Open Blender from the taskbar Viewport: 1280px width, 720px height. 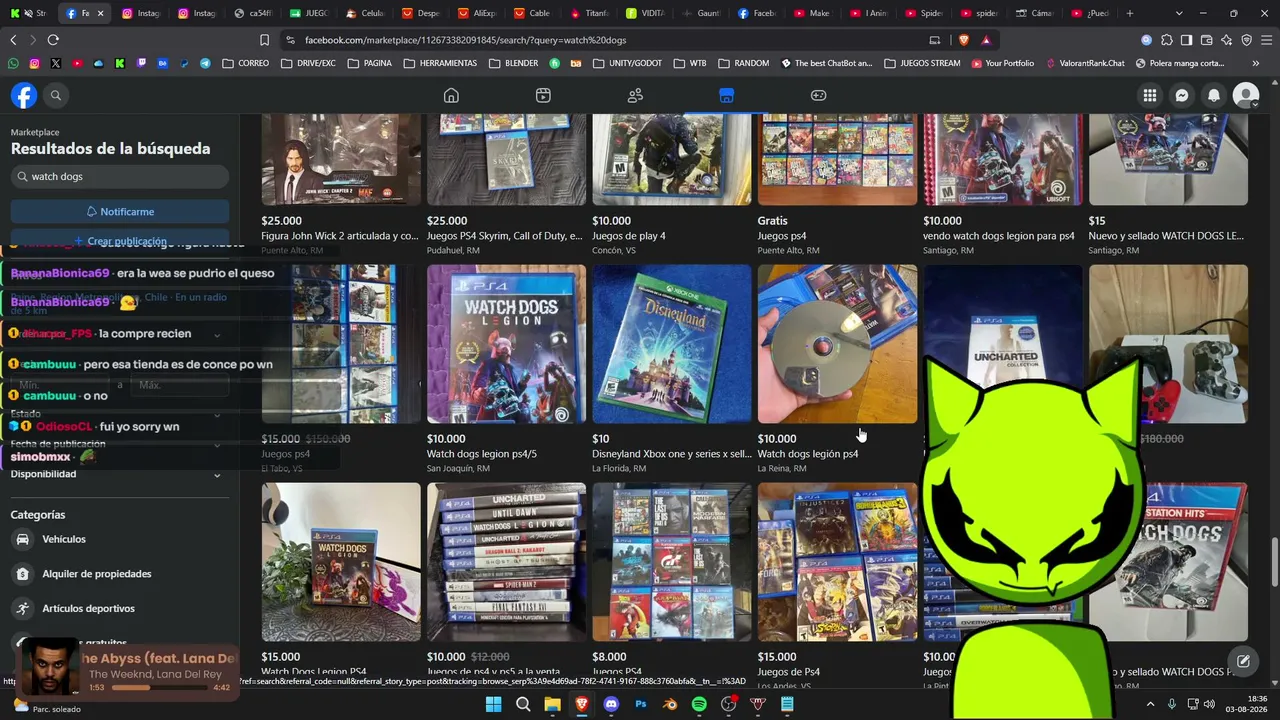[x=670, y=704]
